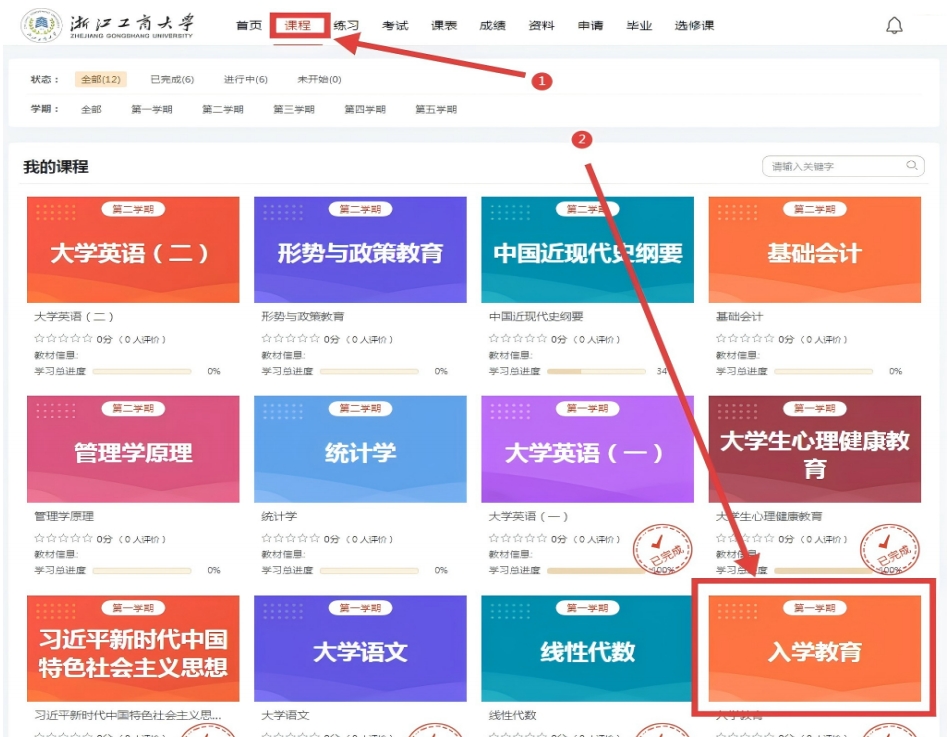Image resolution: width=949 pixels, height=737 pixels.
Task: Open the 大学英语（一）course card
Action: click(588, 449)
